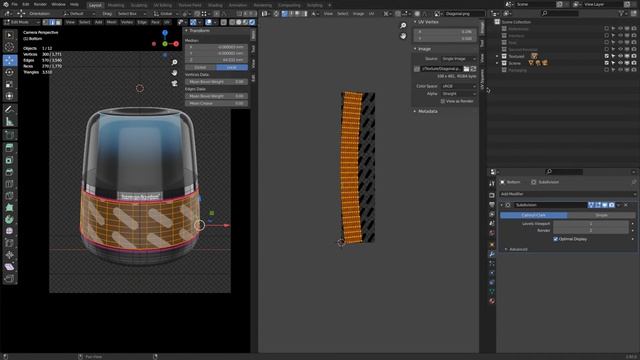640x360 pixels.
Task: Toggle camera view icon in 3D viewport
Action: 174,83
